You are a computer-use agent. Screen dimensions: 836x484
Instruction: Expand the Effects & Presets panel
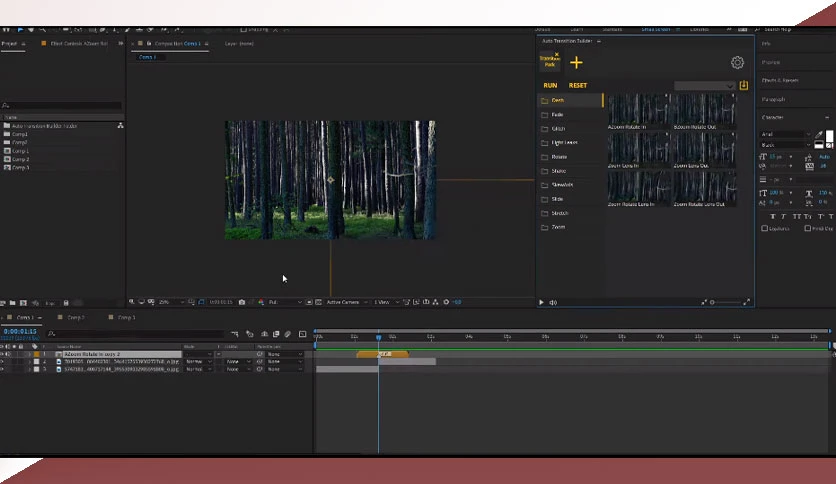pos(780,80)
